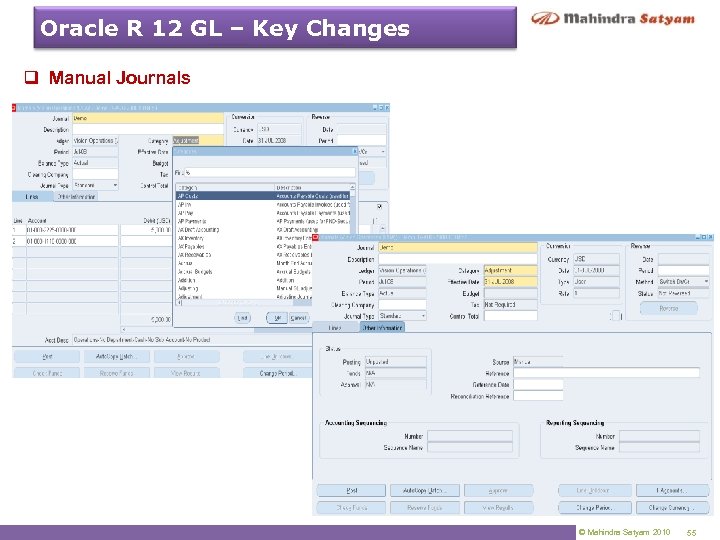
Task: Click Effective Date field in the front window
Action: (x=511, y=281)
